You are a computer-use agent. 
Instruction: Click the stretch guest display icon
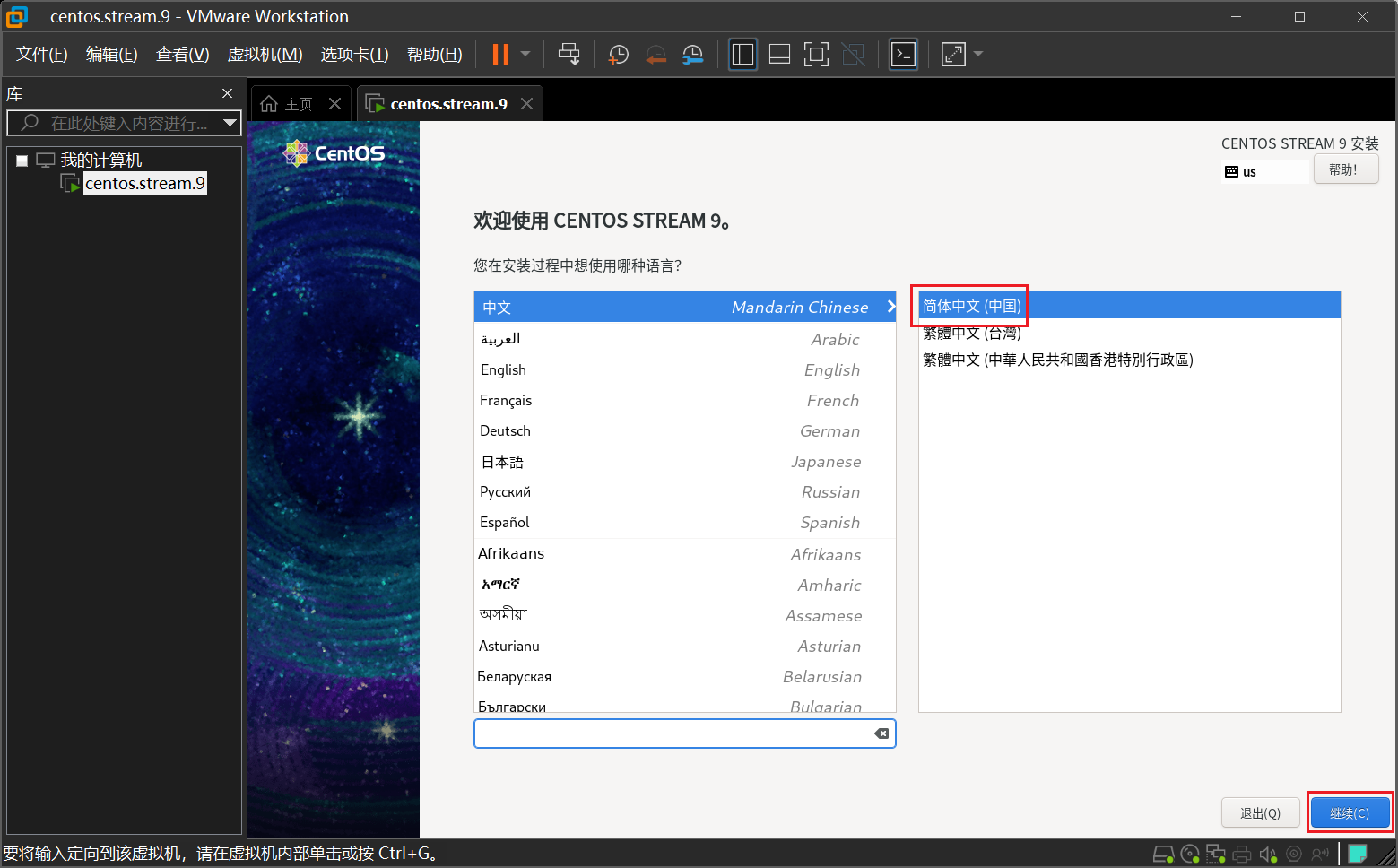pyautogui.click(x=953, y=54)
